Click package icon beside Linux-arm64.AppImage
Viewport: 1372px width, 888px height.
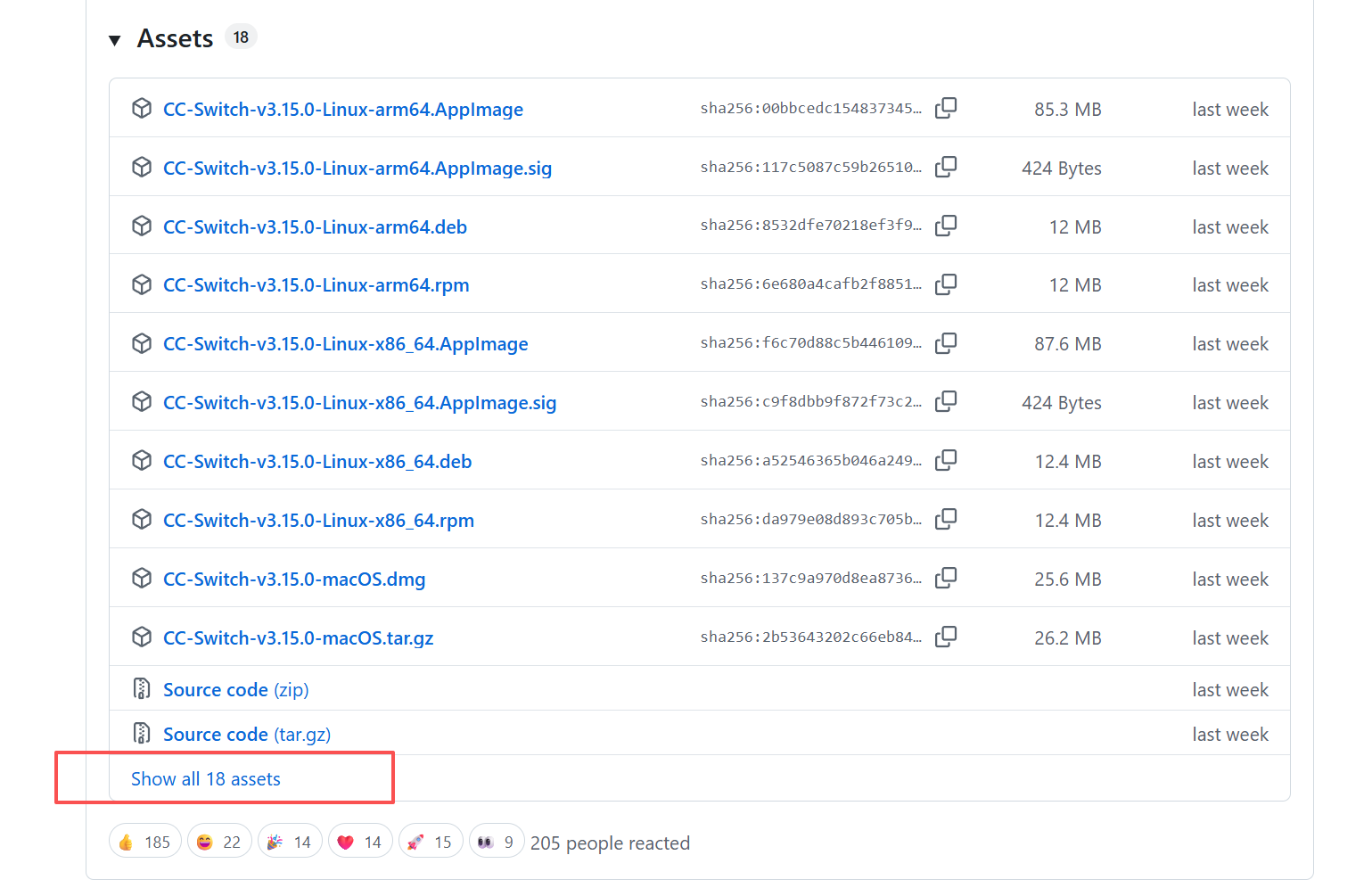point(142,109)
